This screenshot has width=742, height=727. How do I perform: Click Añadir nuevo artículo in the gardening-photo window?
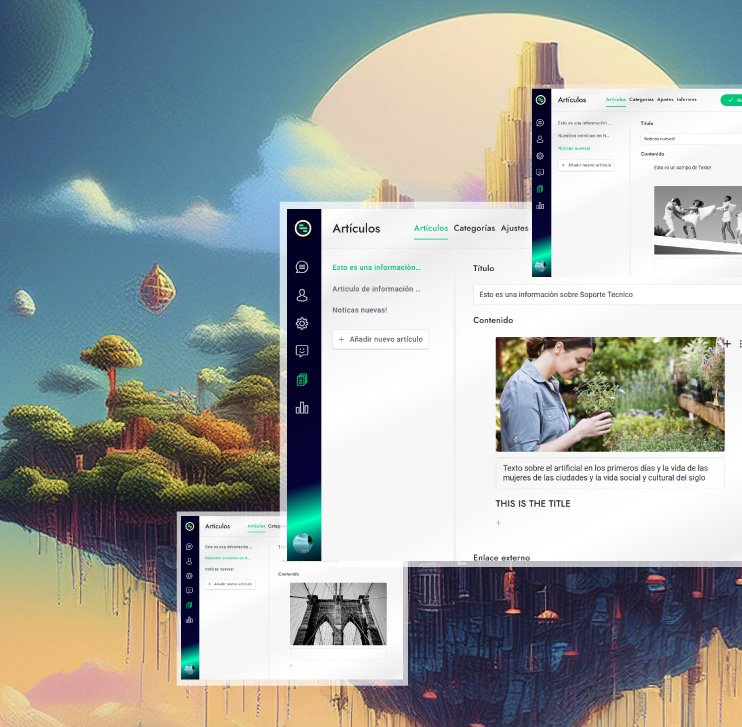(x=380, y=340)
